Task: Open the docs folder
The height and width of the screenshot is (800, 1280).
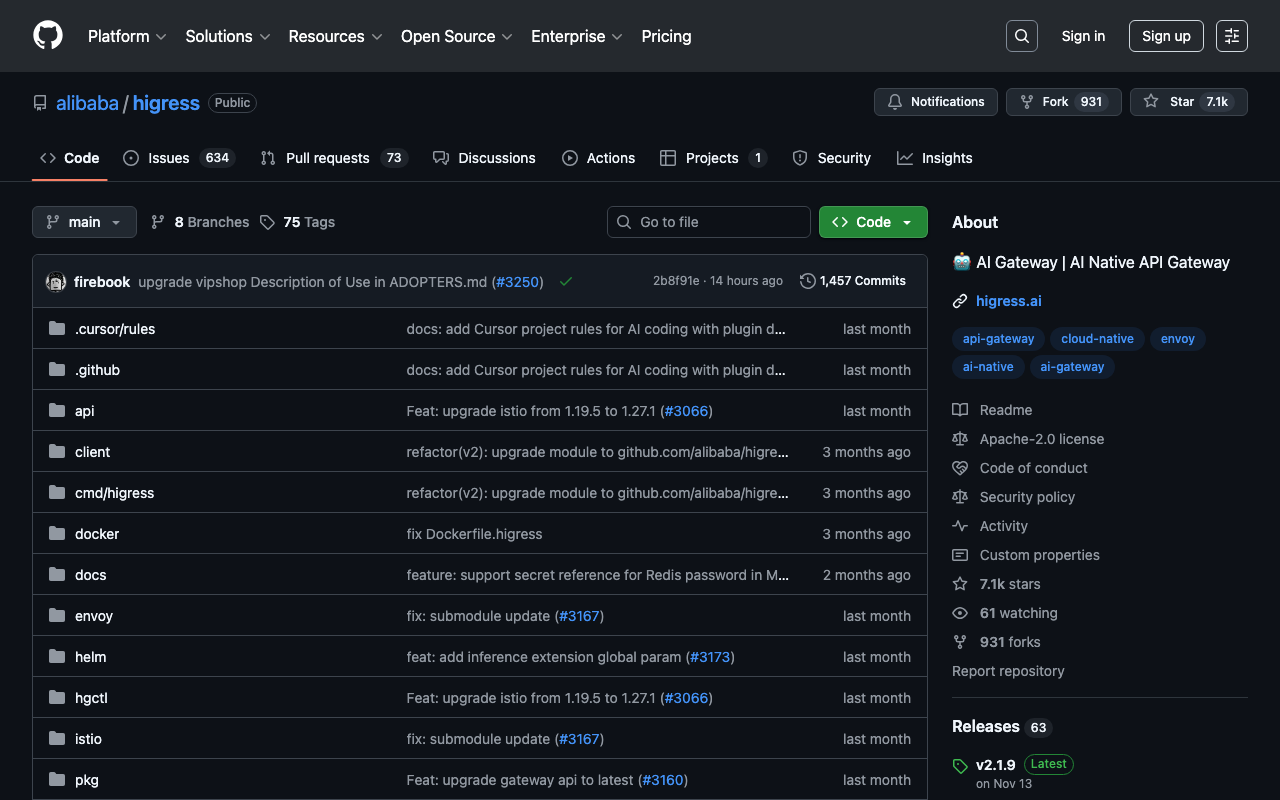Action: coord(90,575)
